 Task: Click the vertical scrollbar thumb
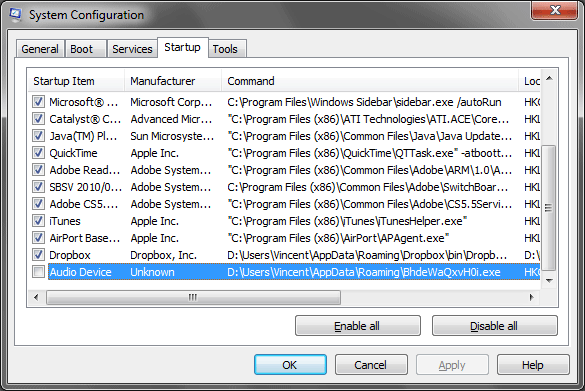[x=549, y=207]
